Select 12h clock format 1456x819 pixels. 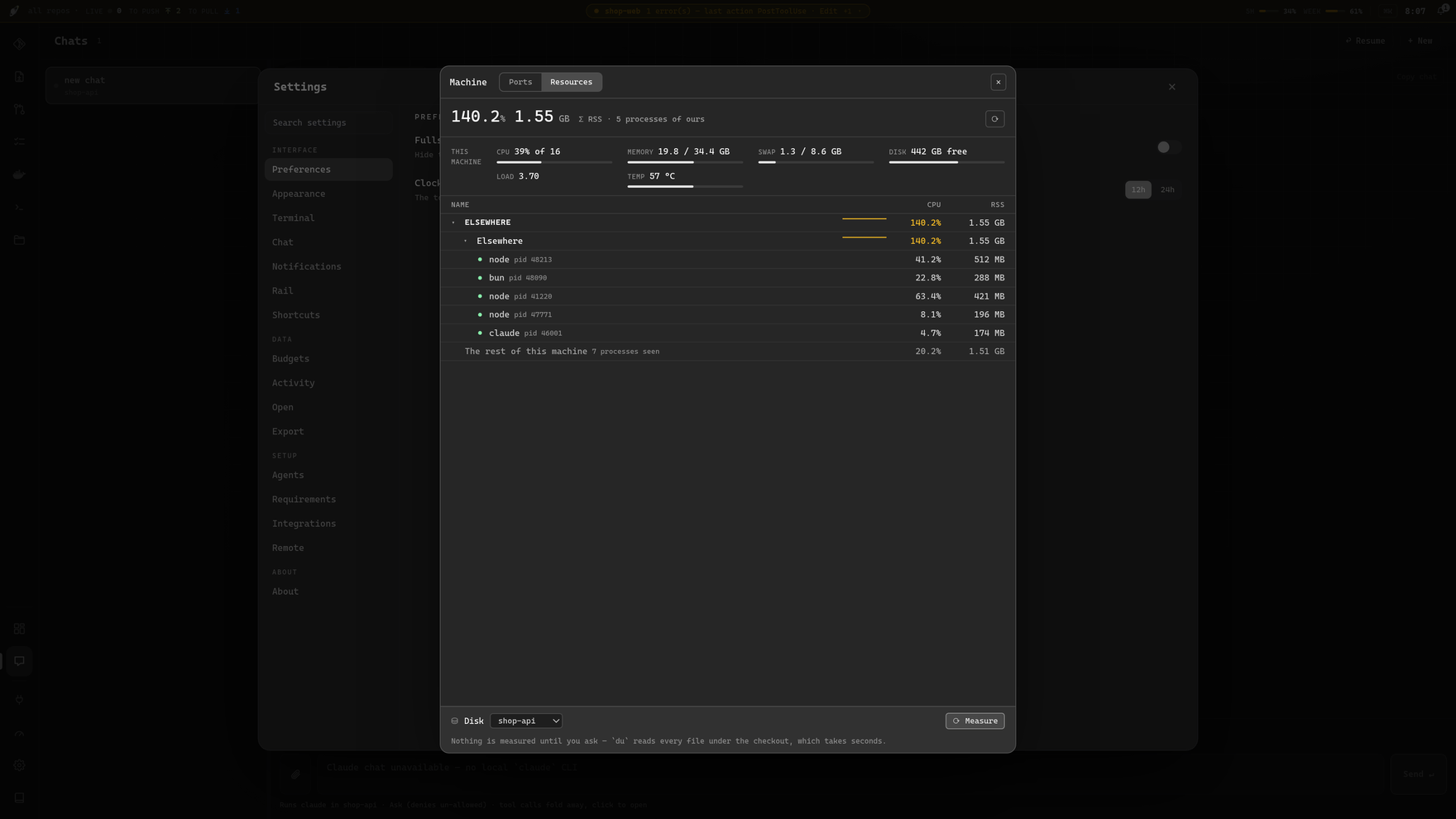click(1137, 189)
